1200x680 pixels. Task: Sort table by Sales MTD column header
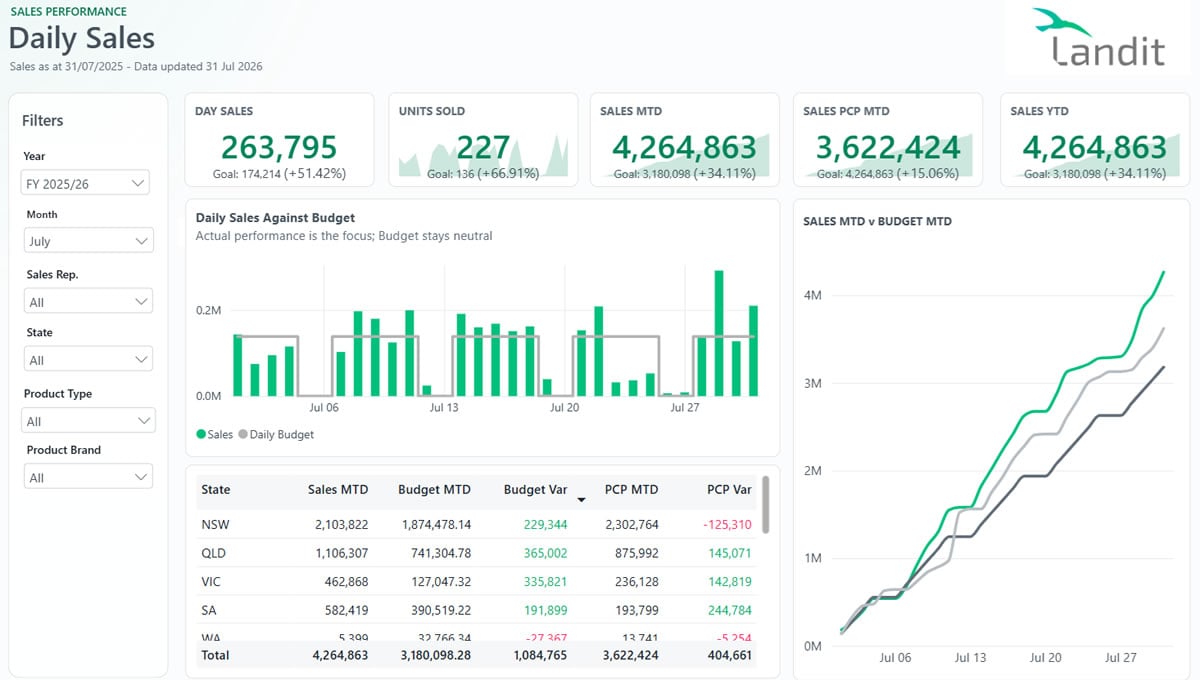[x=338, y=490]
